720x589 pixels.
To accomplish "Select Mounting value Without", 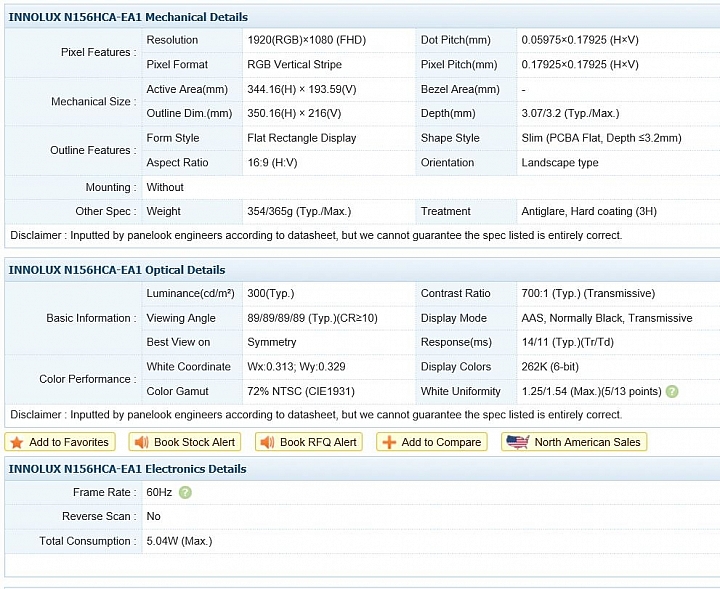I will pos(165,187).
